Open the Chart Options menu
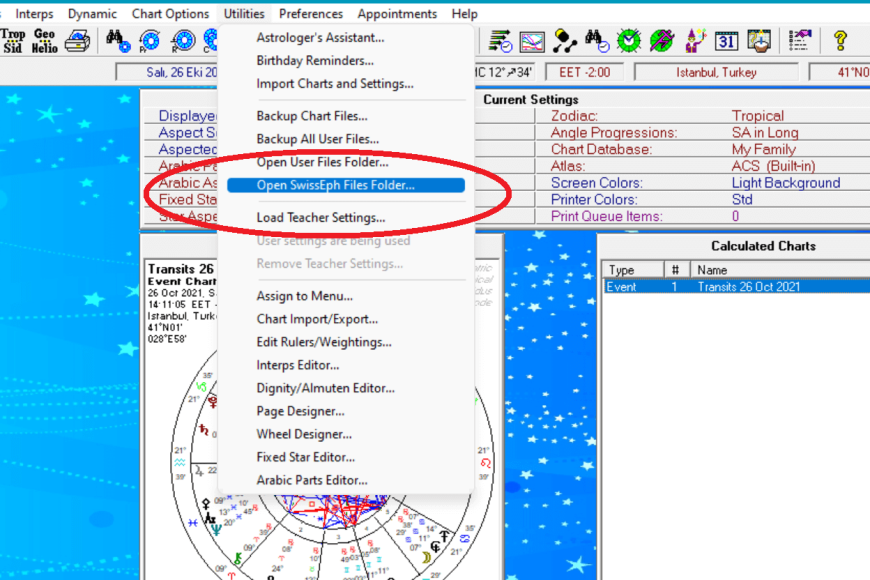870x580 pixels. point(170,14)
